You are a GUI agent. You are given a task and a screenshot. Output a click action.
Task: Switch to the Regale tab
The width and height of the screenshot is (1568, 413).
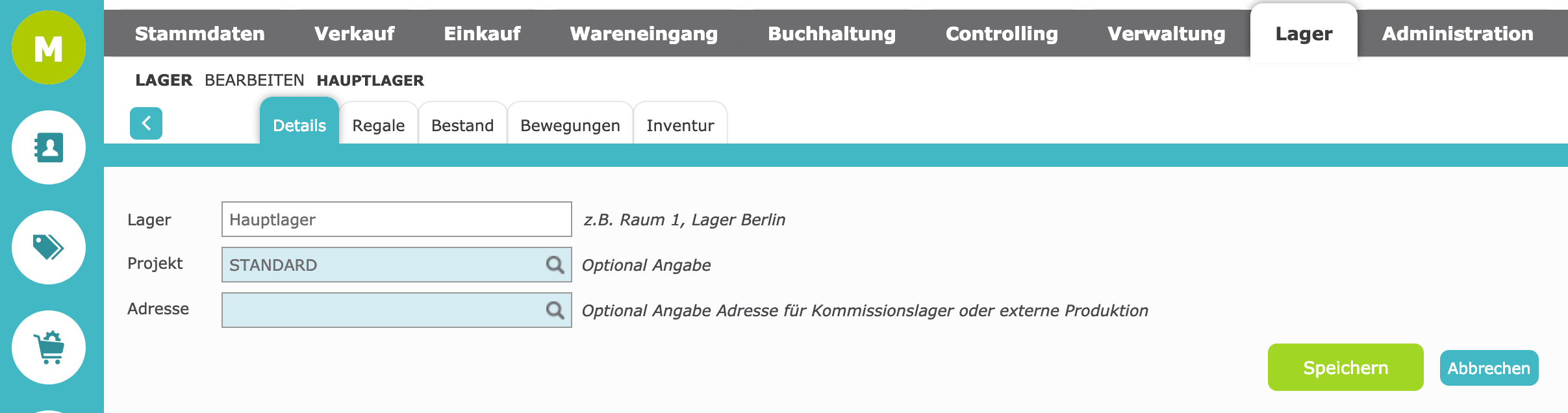378,125
